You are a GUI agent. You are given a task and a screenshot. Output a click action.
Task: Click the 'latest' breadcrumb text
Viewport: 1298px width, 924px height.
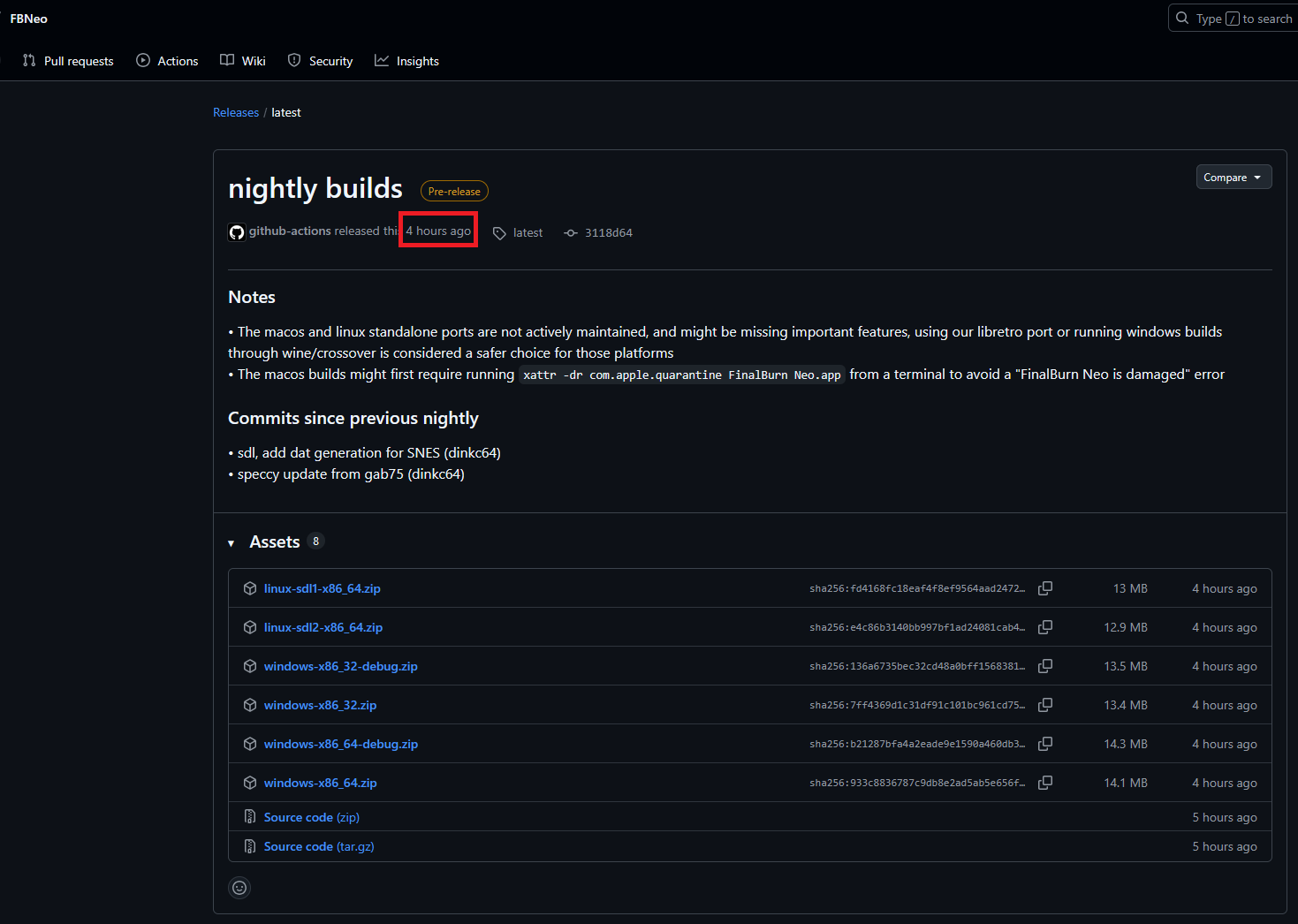(x=286, y=112)
